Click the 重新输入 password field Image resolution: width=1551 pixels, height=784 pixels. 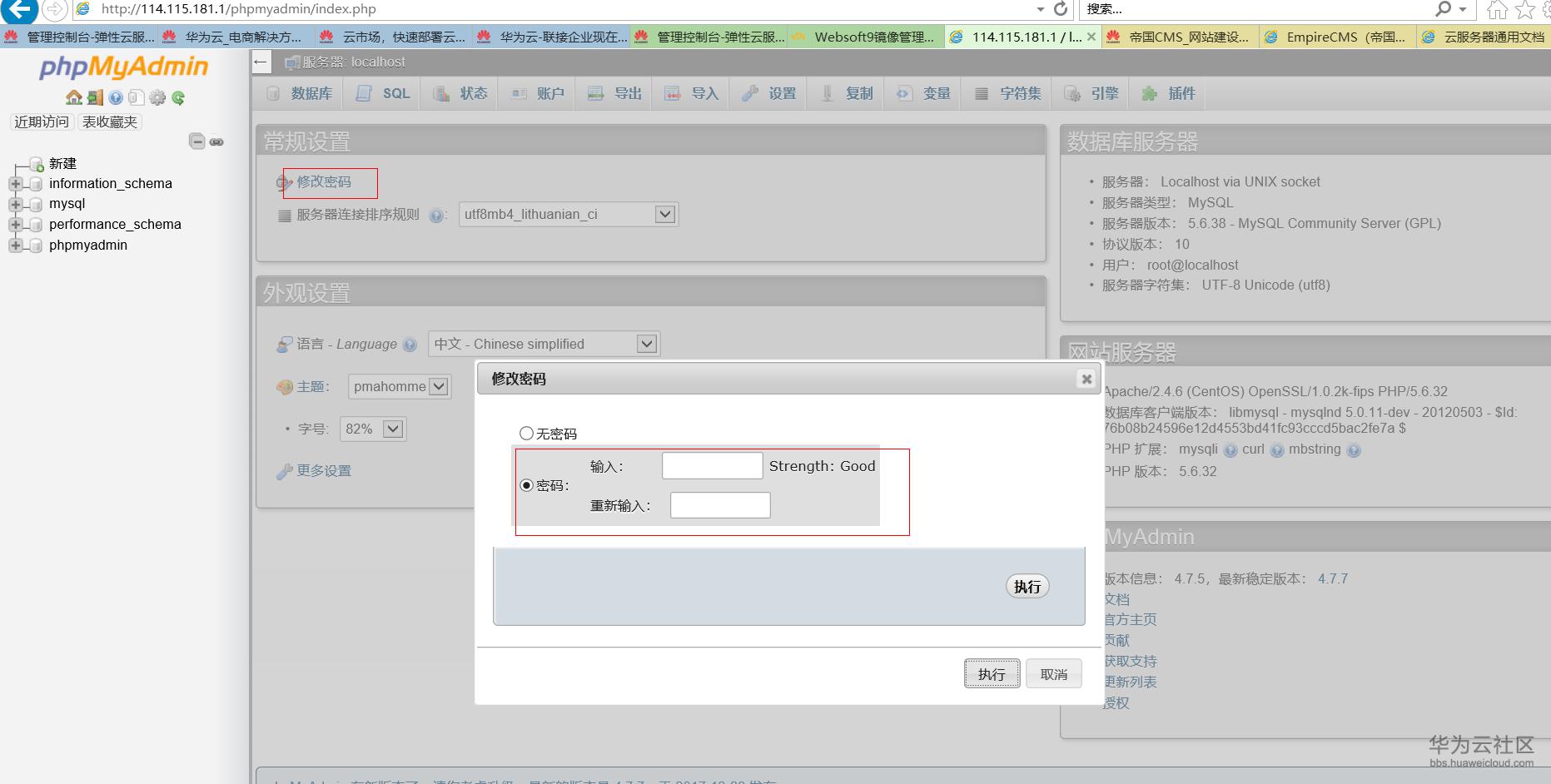720,505
